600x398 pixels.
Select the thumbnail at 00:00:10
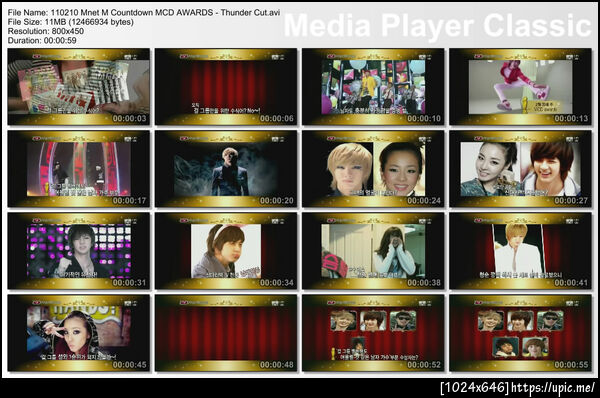point(373,87)
